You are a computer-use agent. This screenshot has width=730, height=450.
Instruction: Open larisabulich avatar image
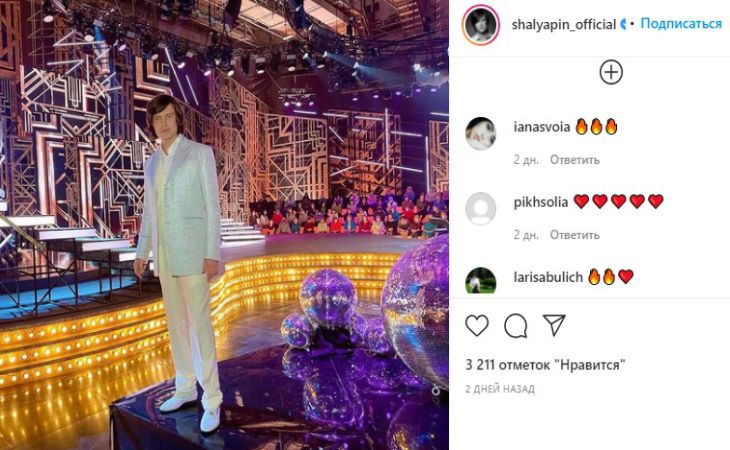click(480, 281)
